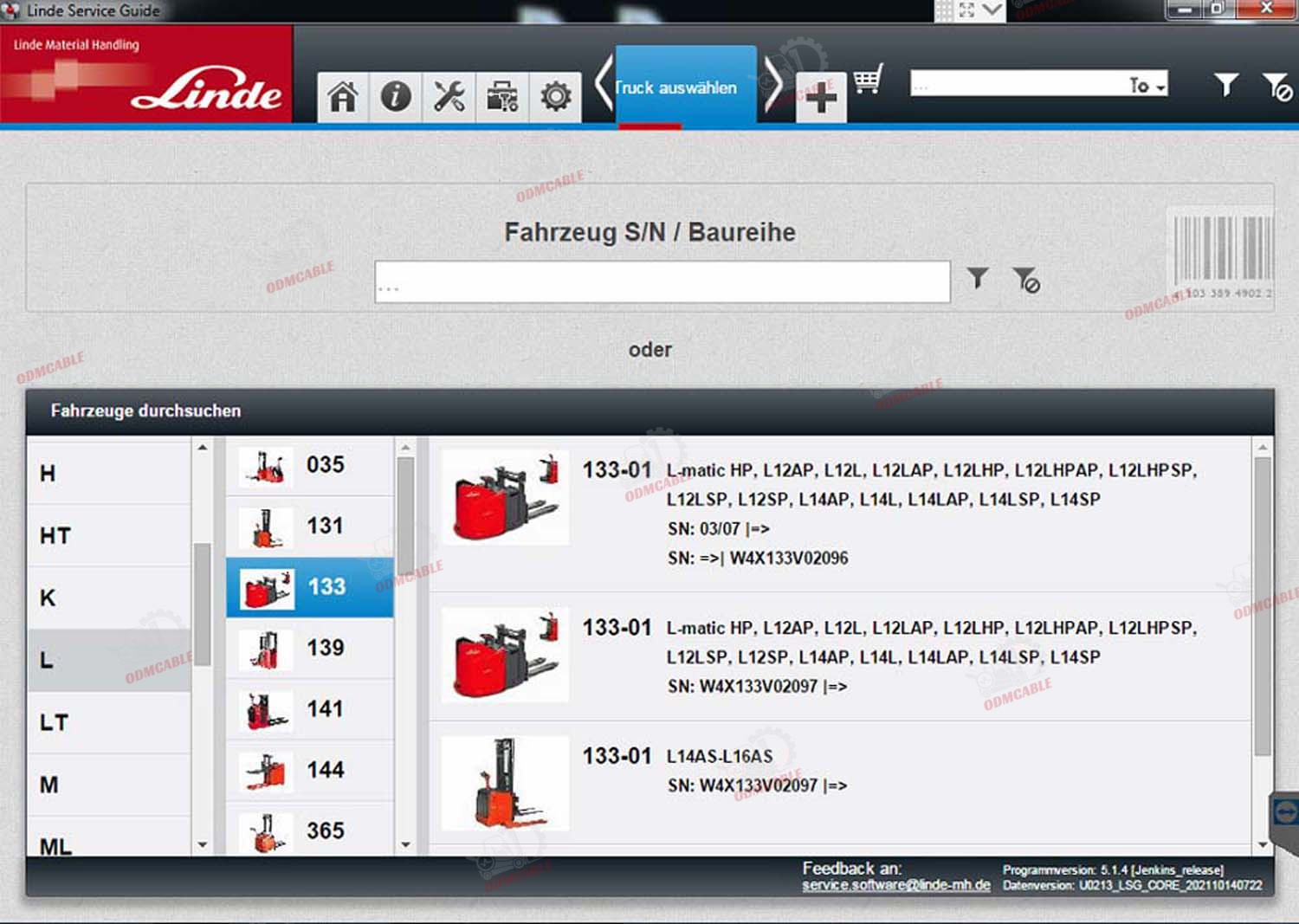The height and width of the screenshot is (924, 1299).
Task: Select series 141 row
Action: 310,709
